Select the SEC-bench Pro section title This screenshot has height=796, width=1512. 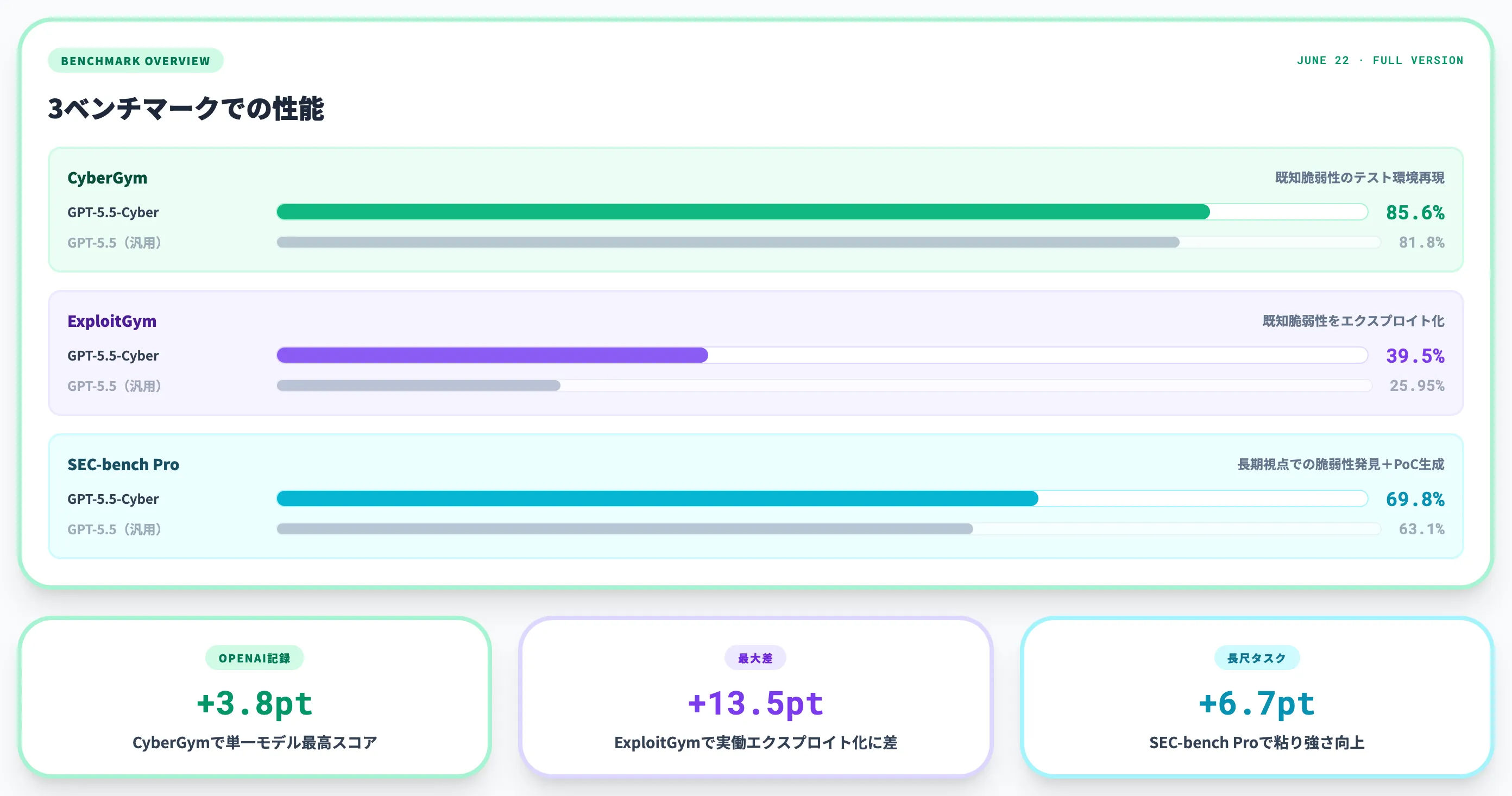123,464
